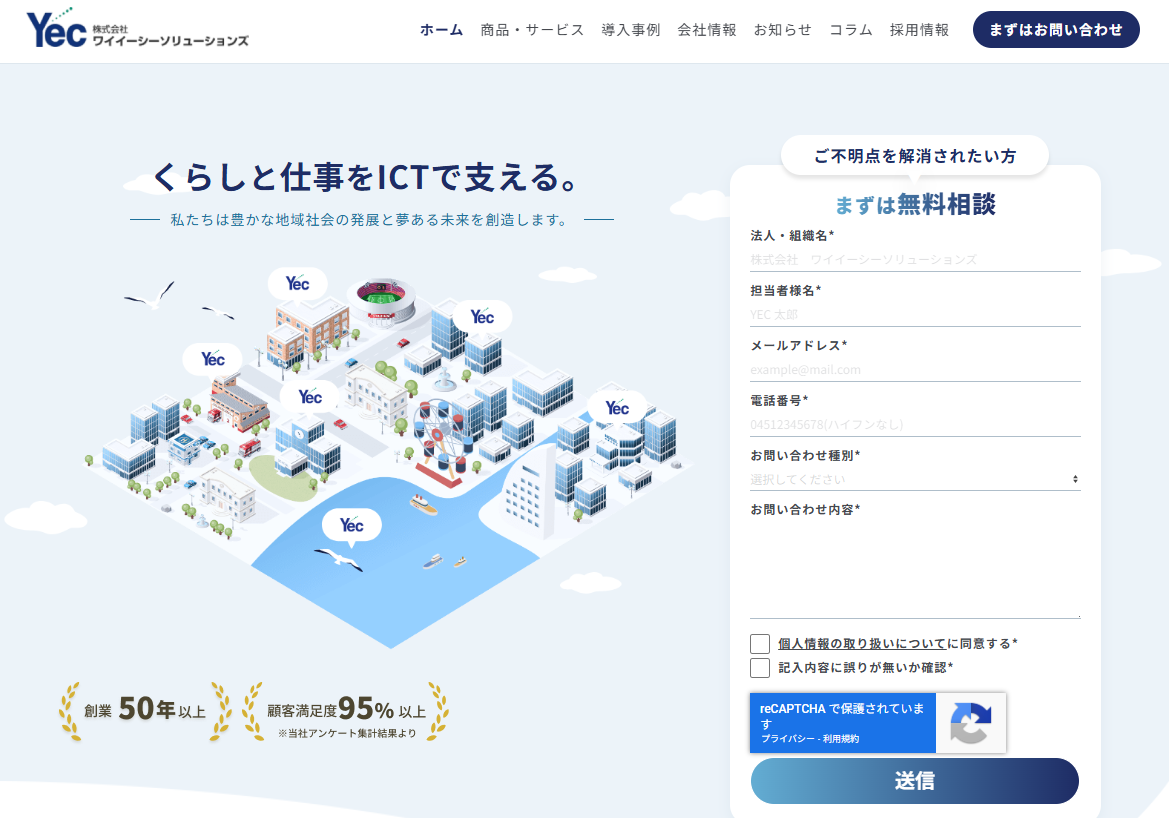Check the 記入内容に誤りが無いか確認 checkbox

[x=760, y=667]
